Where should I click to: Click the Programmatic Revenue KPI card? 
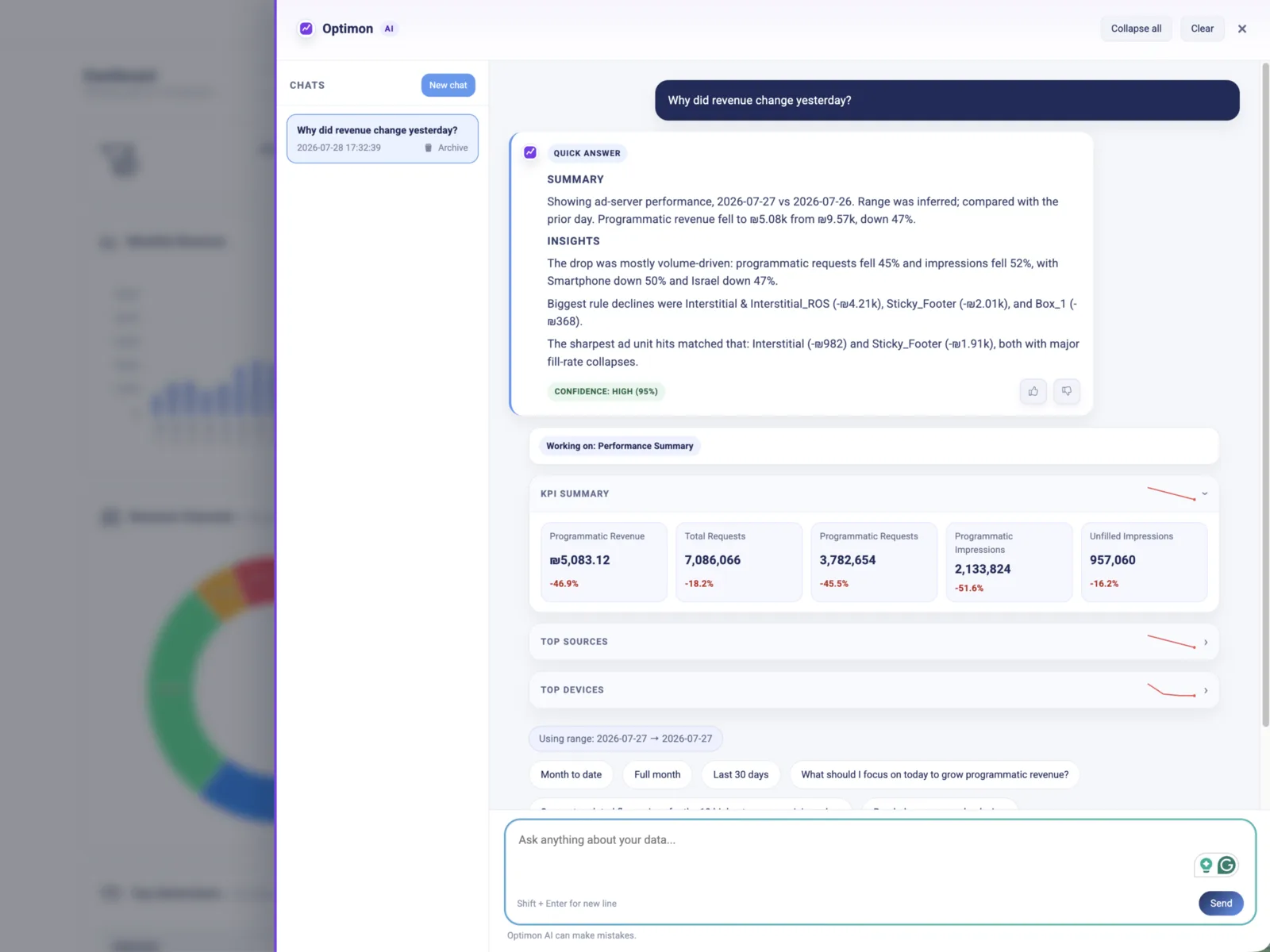(x=604, y=562)
